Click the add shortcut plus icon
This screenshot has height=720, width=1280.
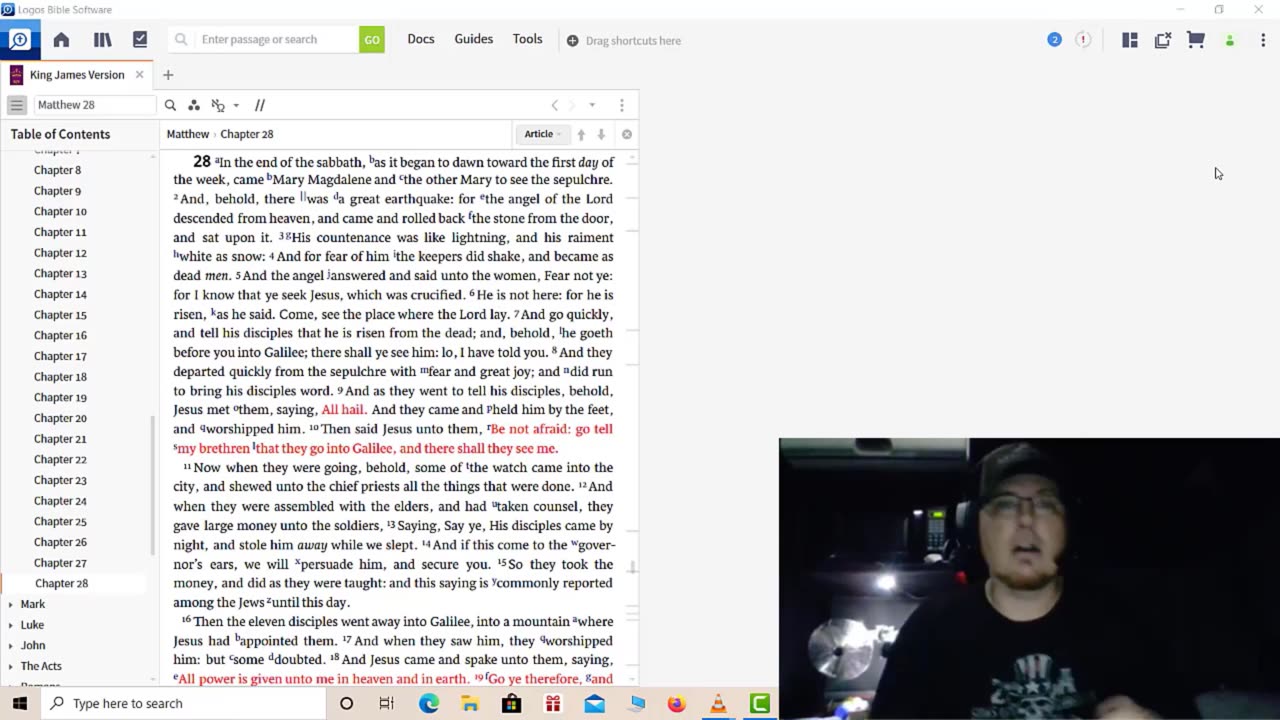click(572, 41)
